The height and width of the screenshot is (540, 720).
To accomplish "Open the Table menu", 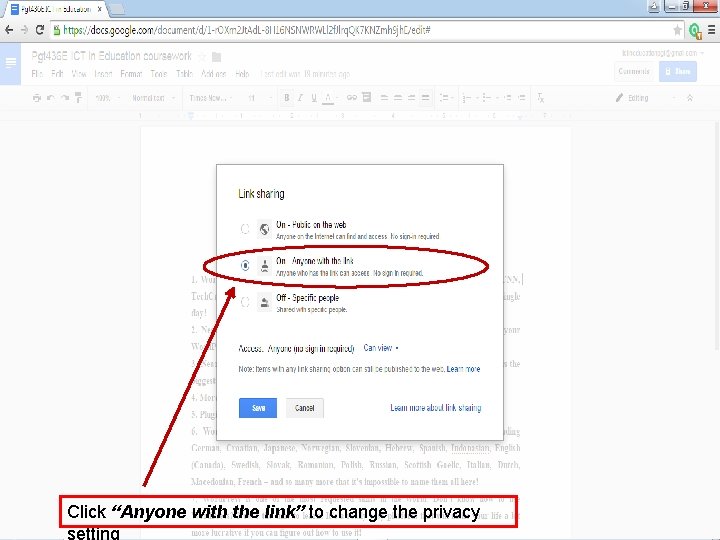I will pos(184,73).
